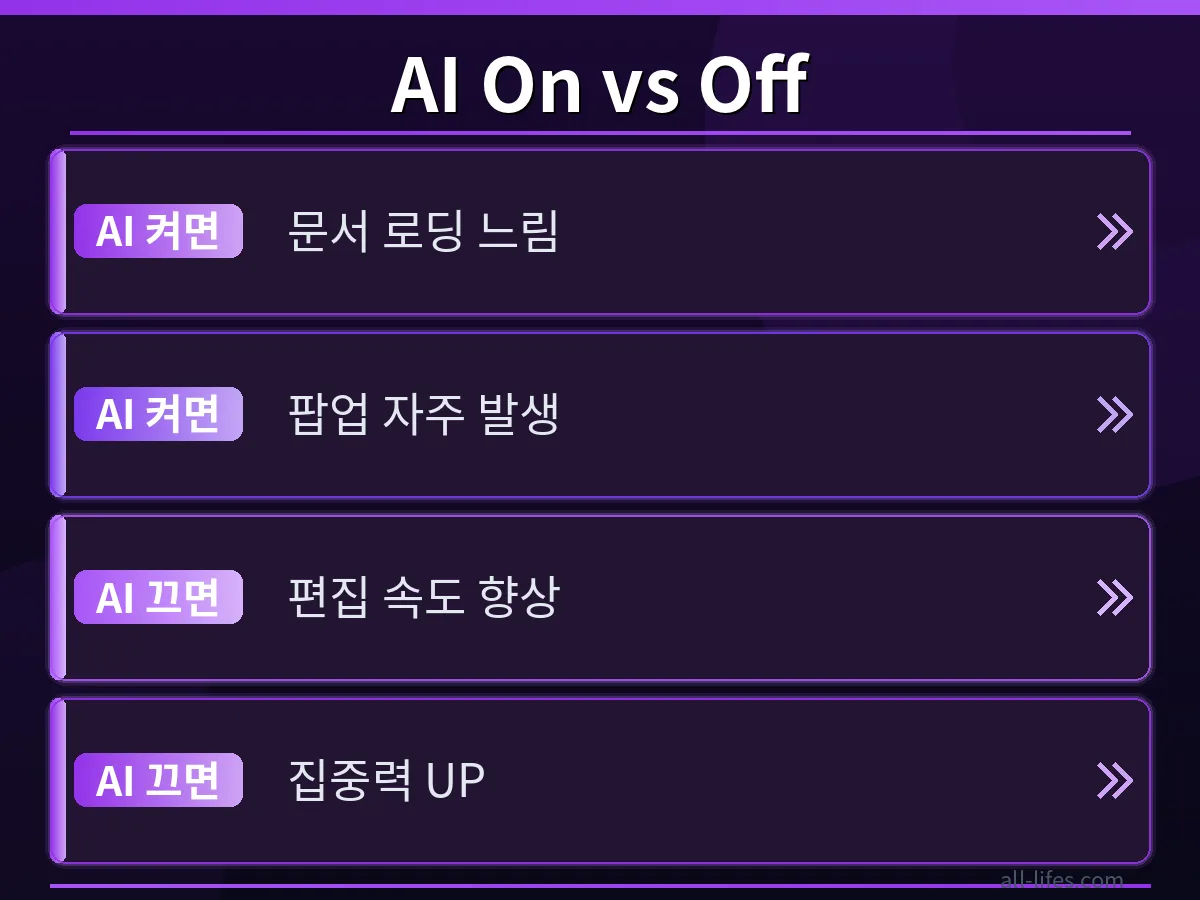The height and width of the screenshot is (900, 1200).
Task: Click the purple divider line under the title
Action: [x=600, y=132]
